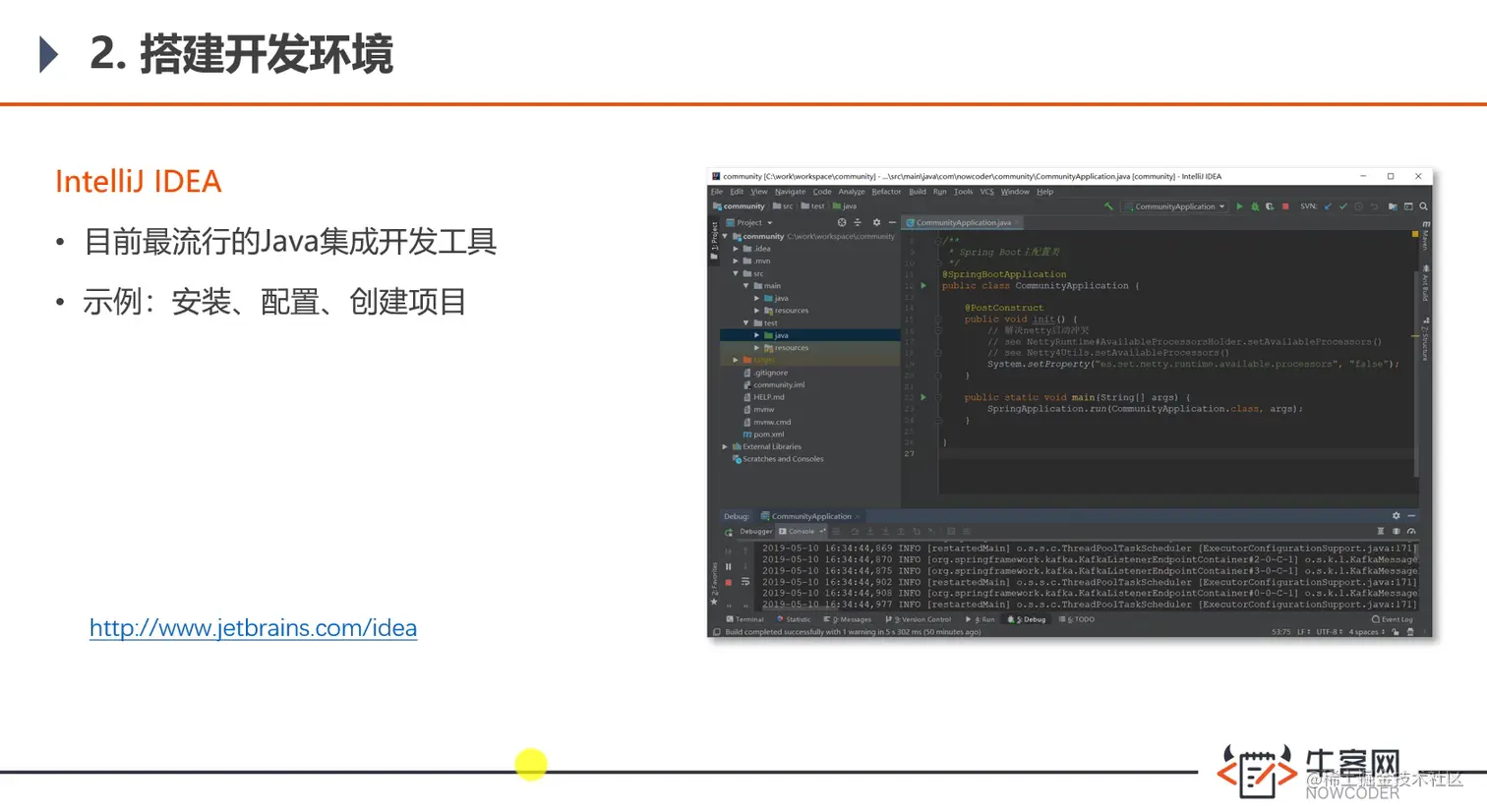Open Project panel settings gear
This screenshot has height=812, width=1487.
pos(876,222)
